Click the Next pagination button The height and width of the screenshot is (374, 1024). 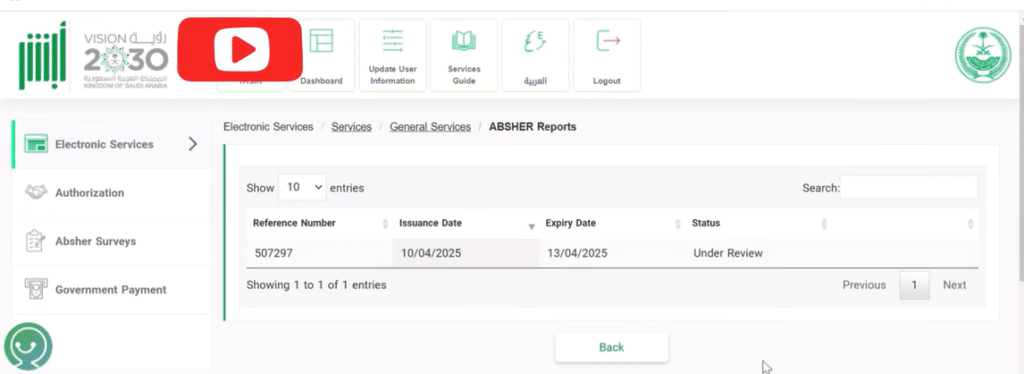pos(954,285)
